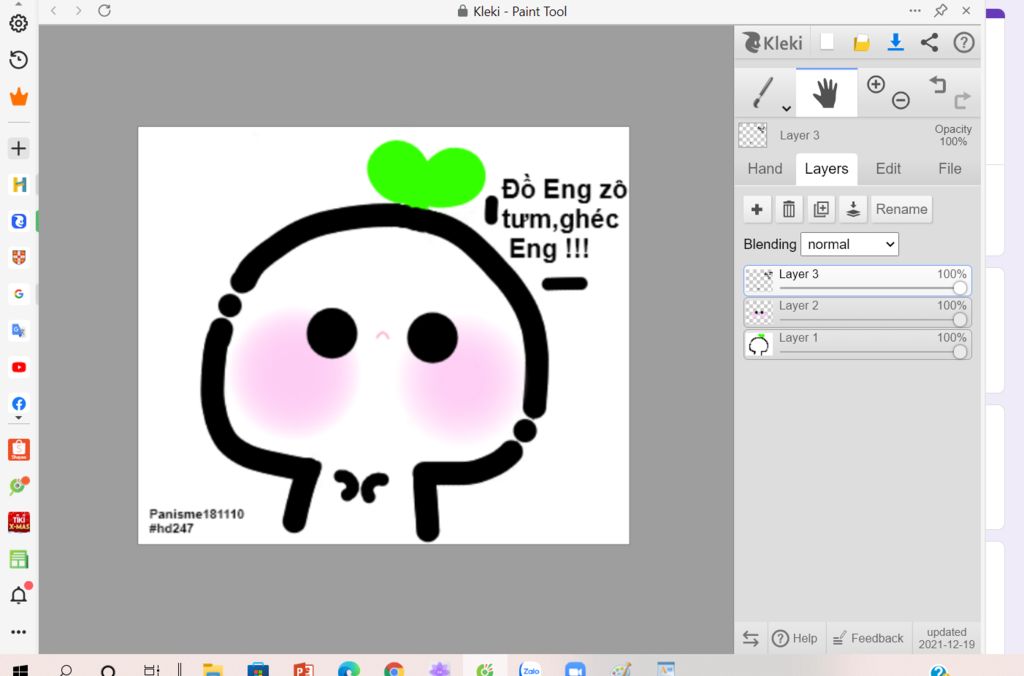Open history from the sidebar

click(19, 60)
